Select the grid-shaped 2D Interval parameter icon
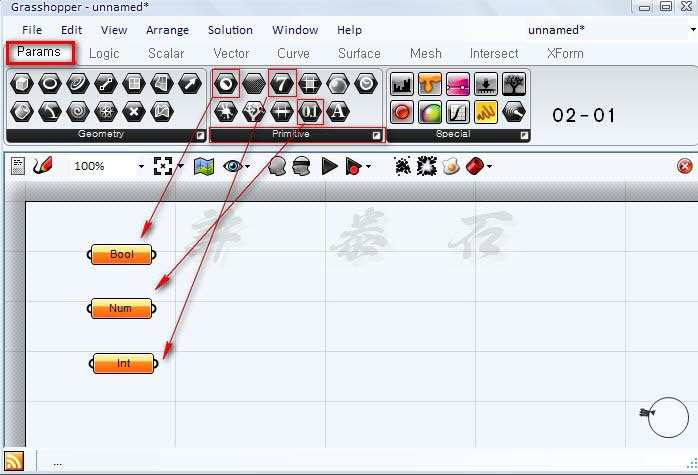Viewport: 698px width, 475px height. 310,84
